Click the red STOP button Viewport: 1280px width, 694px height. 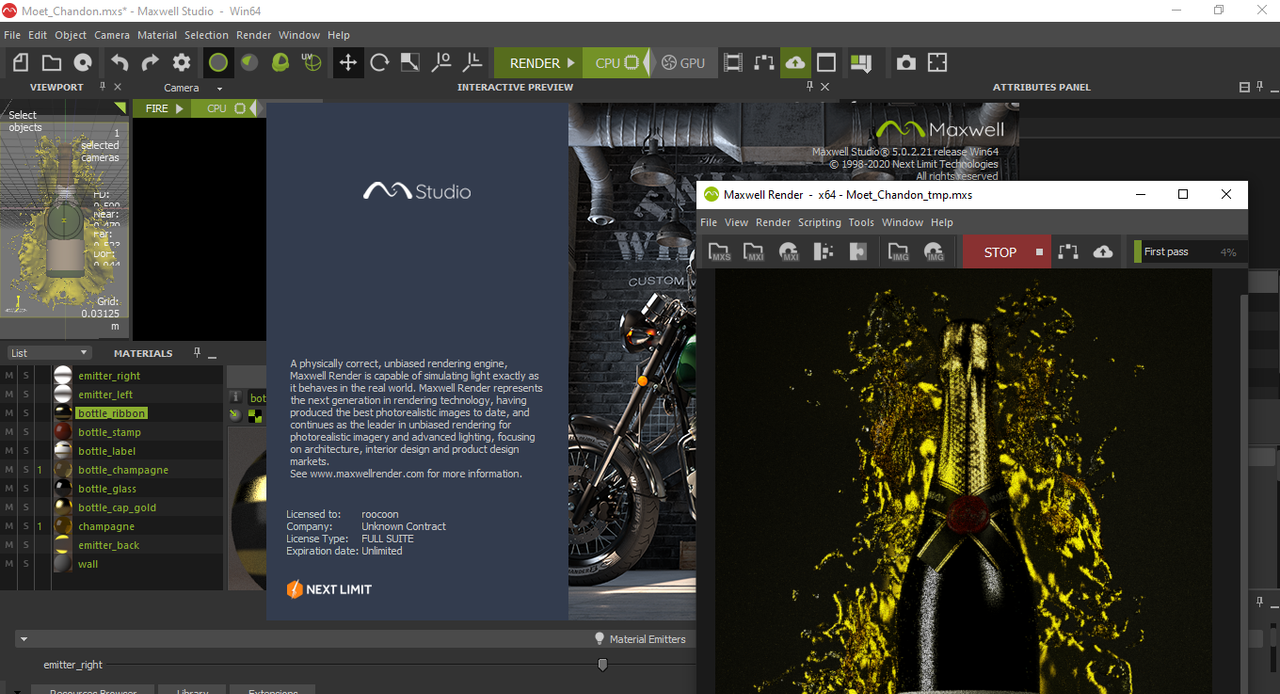pyautogui.click(x=1007, y=252)
